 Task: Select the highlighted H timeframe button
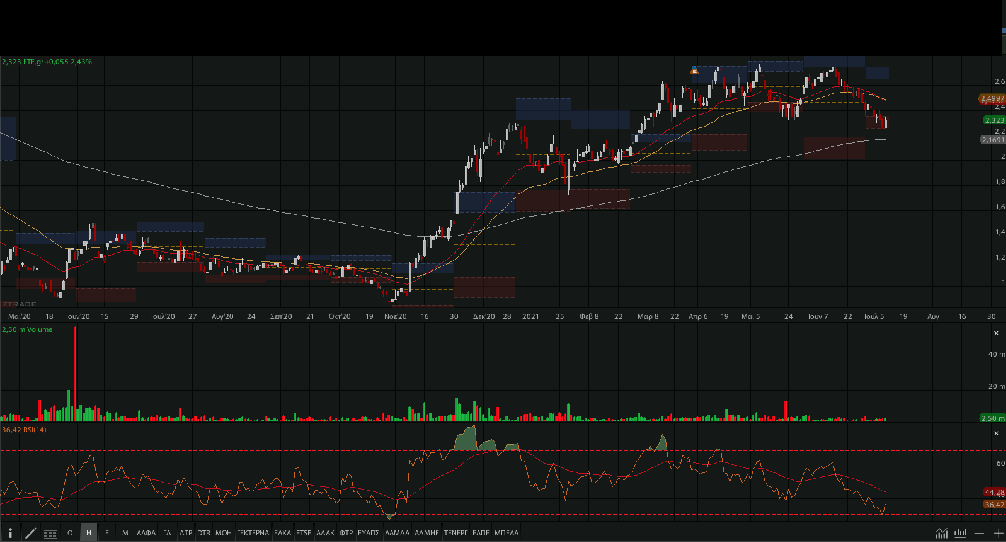click(x=89, y=533)
